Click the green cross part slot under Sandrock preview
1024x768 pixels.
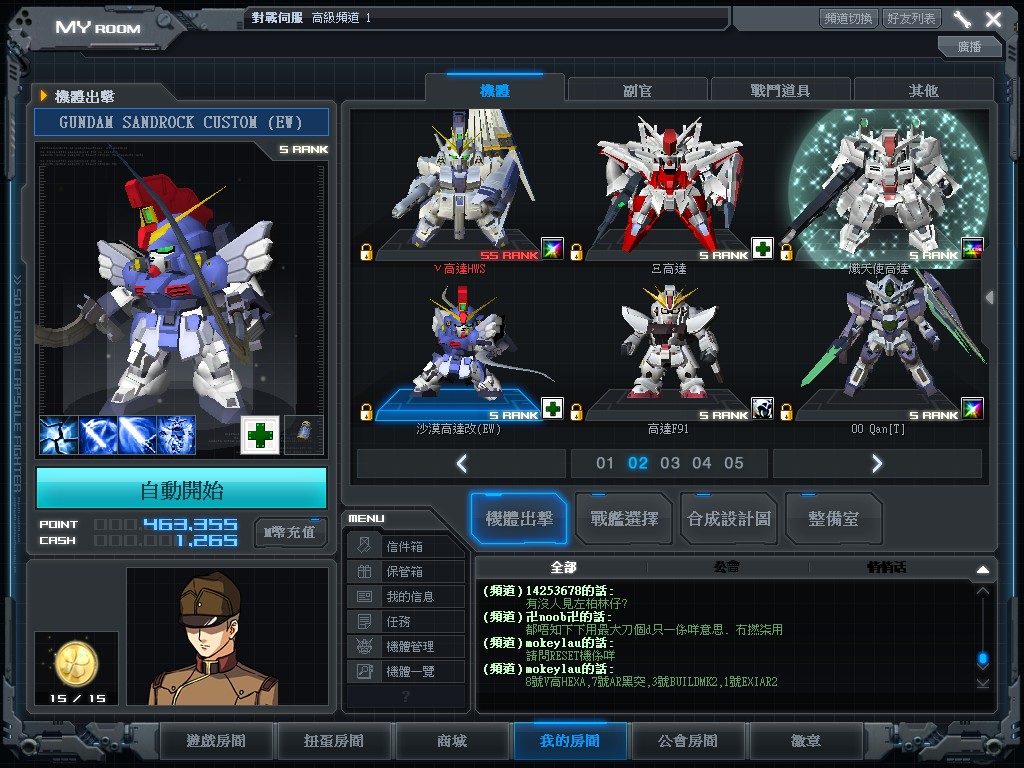click(260, 435)
